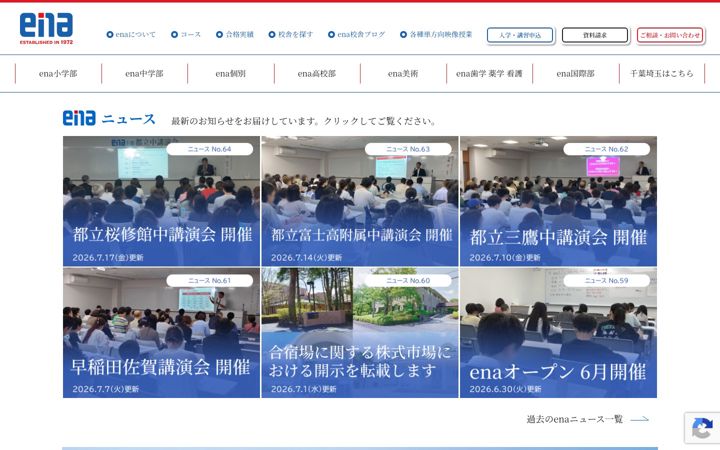720x450 pixels.
Task: Click the date 2026.7.10(金)更新
Action: 505,258
